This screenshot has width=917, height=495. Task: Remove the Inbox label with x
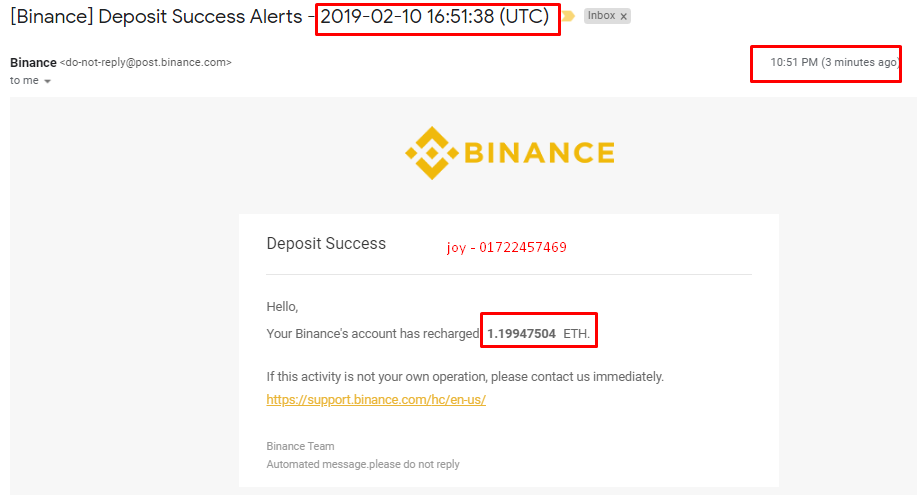pos(623,16)
